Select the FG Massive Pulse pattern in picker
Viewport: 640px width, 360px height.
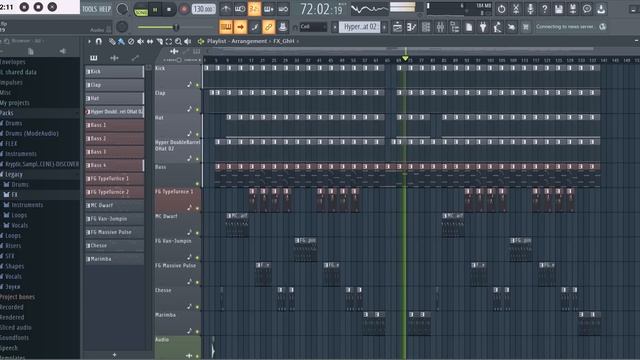pos(114,232)
